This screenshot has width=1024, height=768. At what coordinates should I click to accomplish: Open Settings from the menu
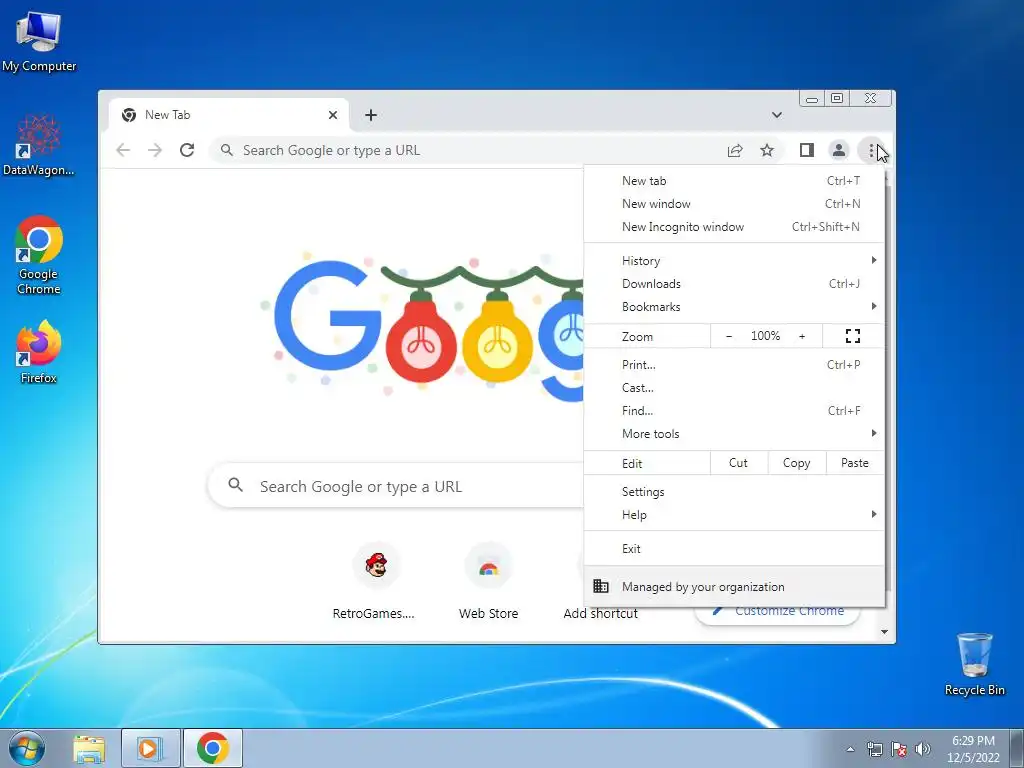(x=734, y=492)
